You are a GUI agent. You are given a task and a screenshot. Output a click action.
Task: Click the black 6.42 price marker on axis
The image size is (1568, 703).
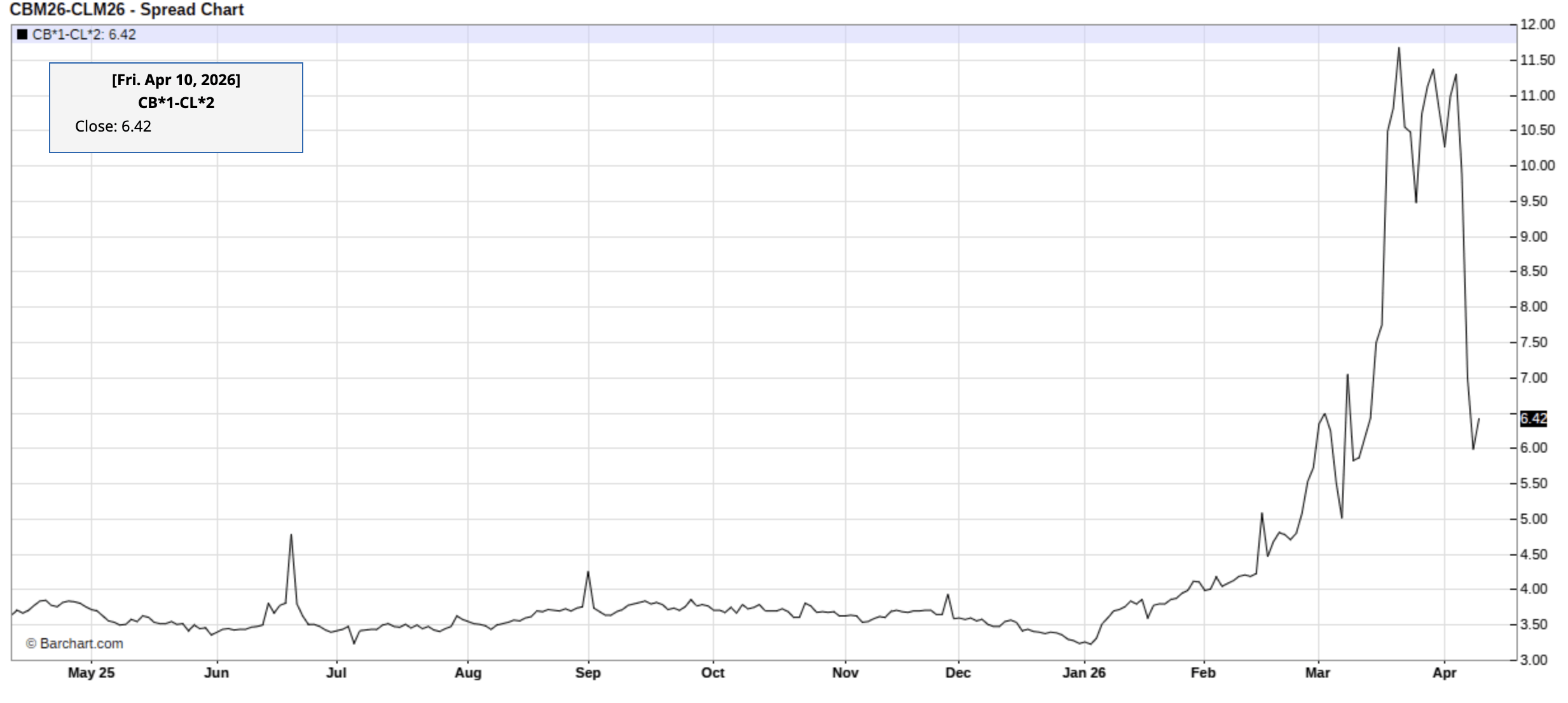[1533, 419]
